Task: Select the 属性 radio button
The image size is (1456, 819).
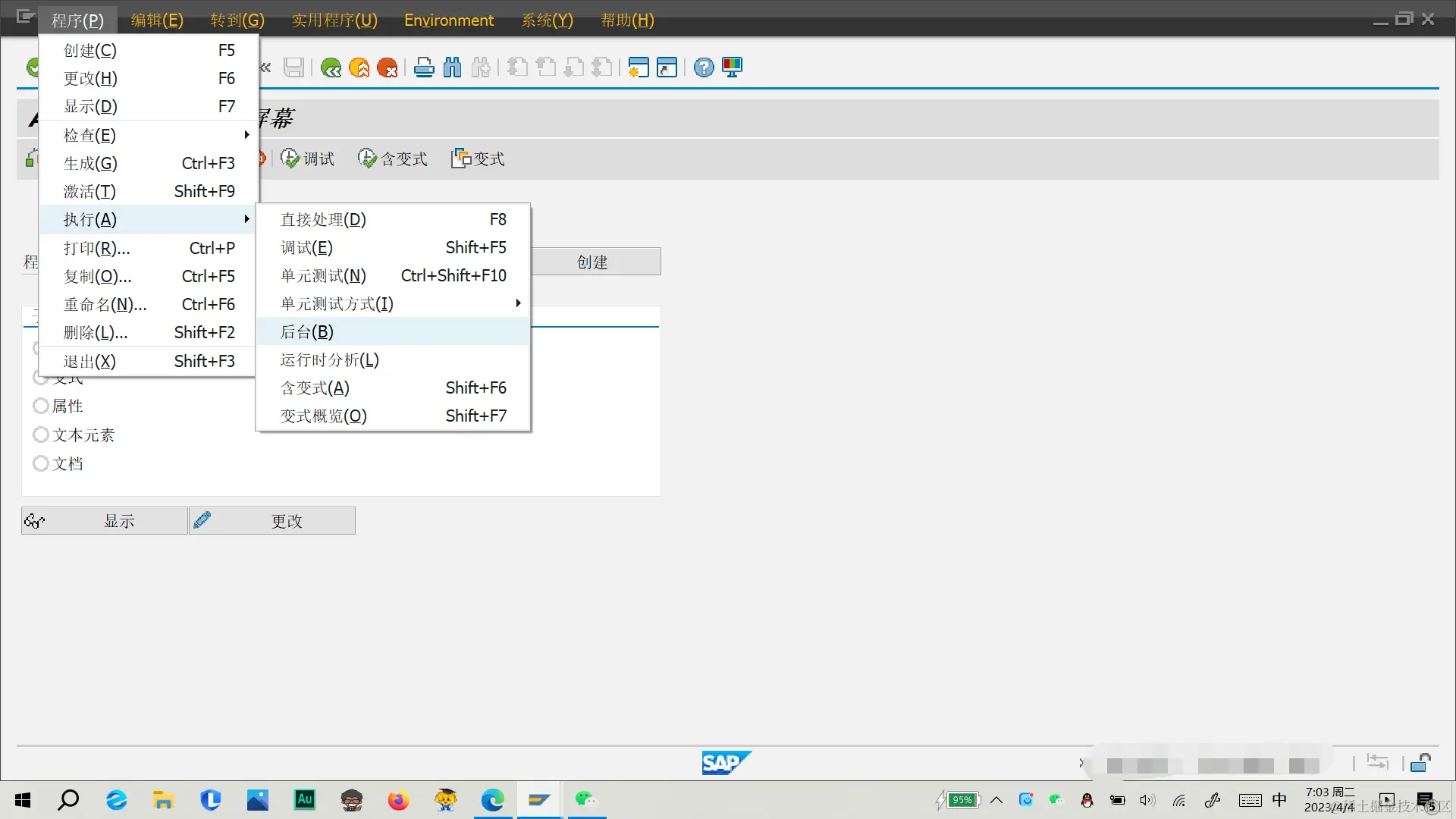Action: click(41, 406)
